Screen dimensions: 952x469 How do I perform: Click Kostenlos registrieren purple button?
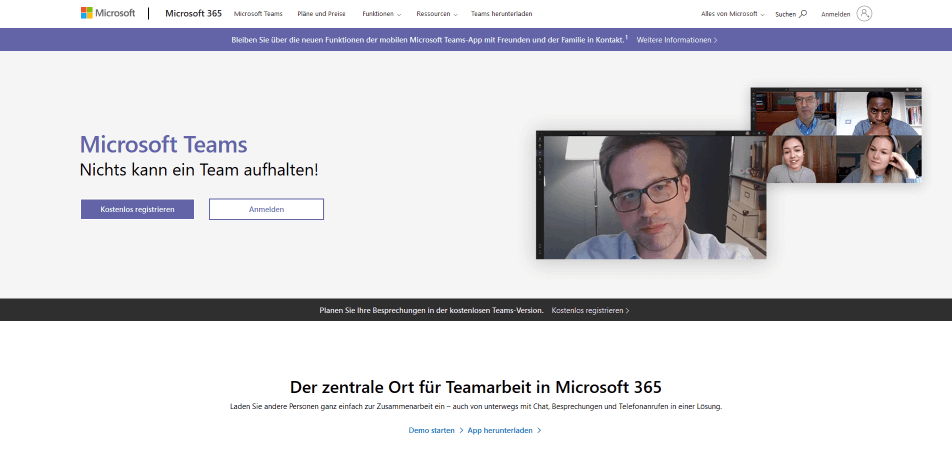pos(137,209)
